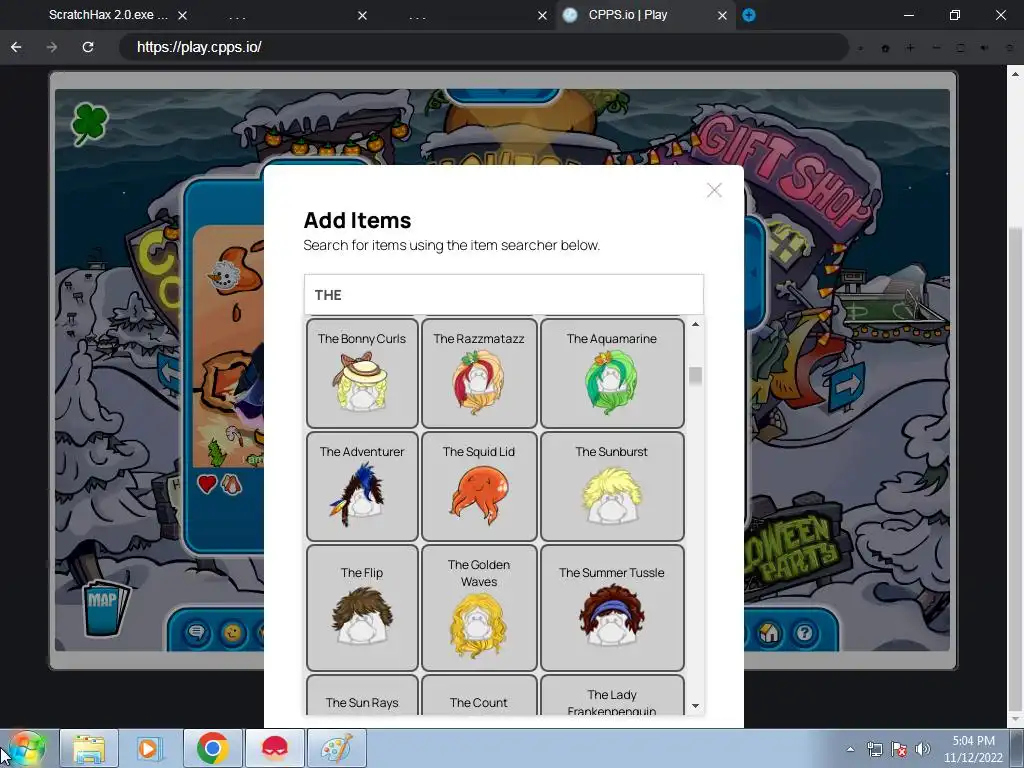Open the game help question mark icon
The width and height of the screenshot is (1024, 768).
click(805, 632)
